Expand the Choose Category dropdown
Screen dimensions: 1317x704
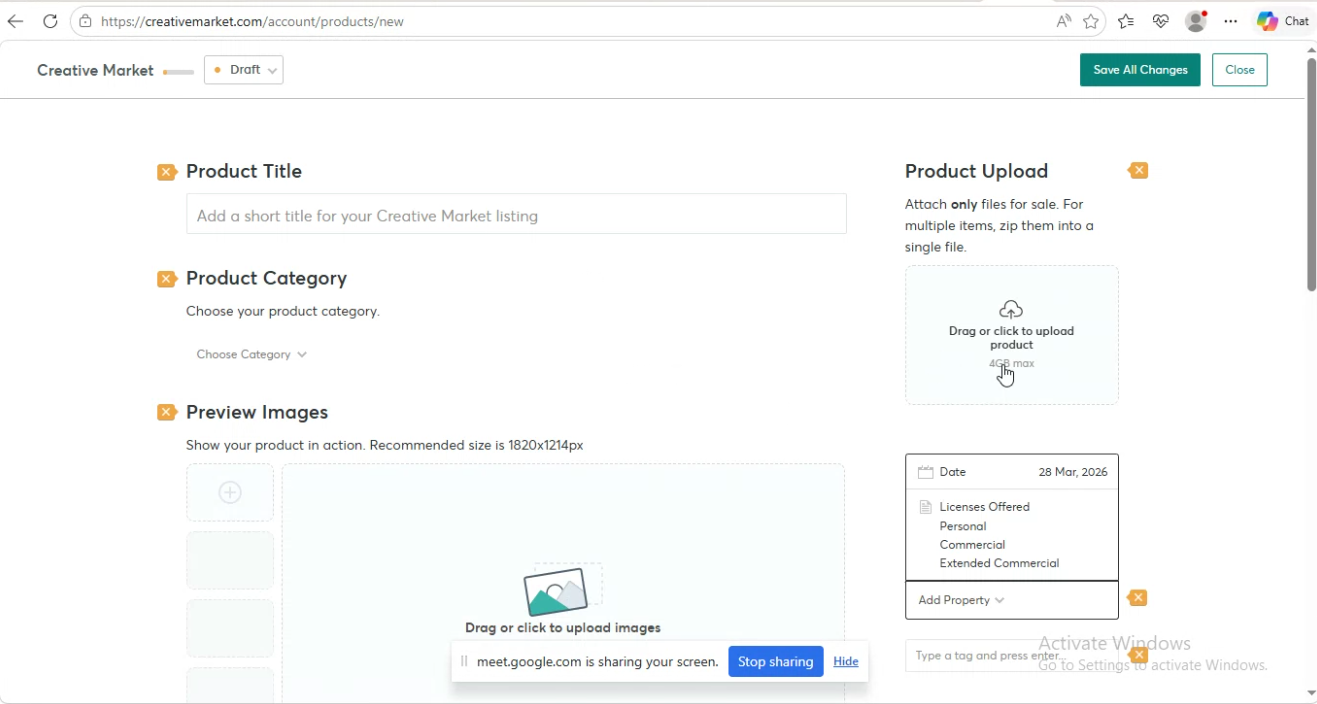click(x=251, y=354)
